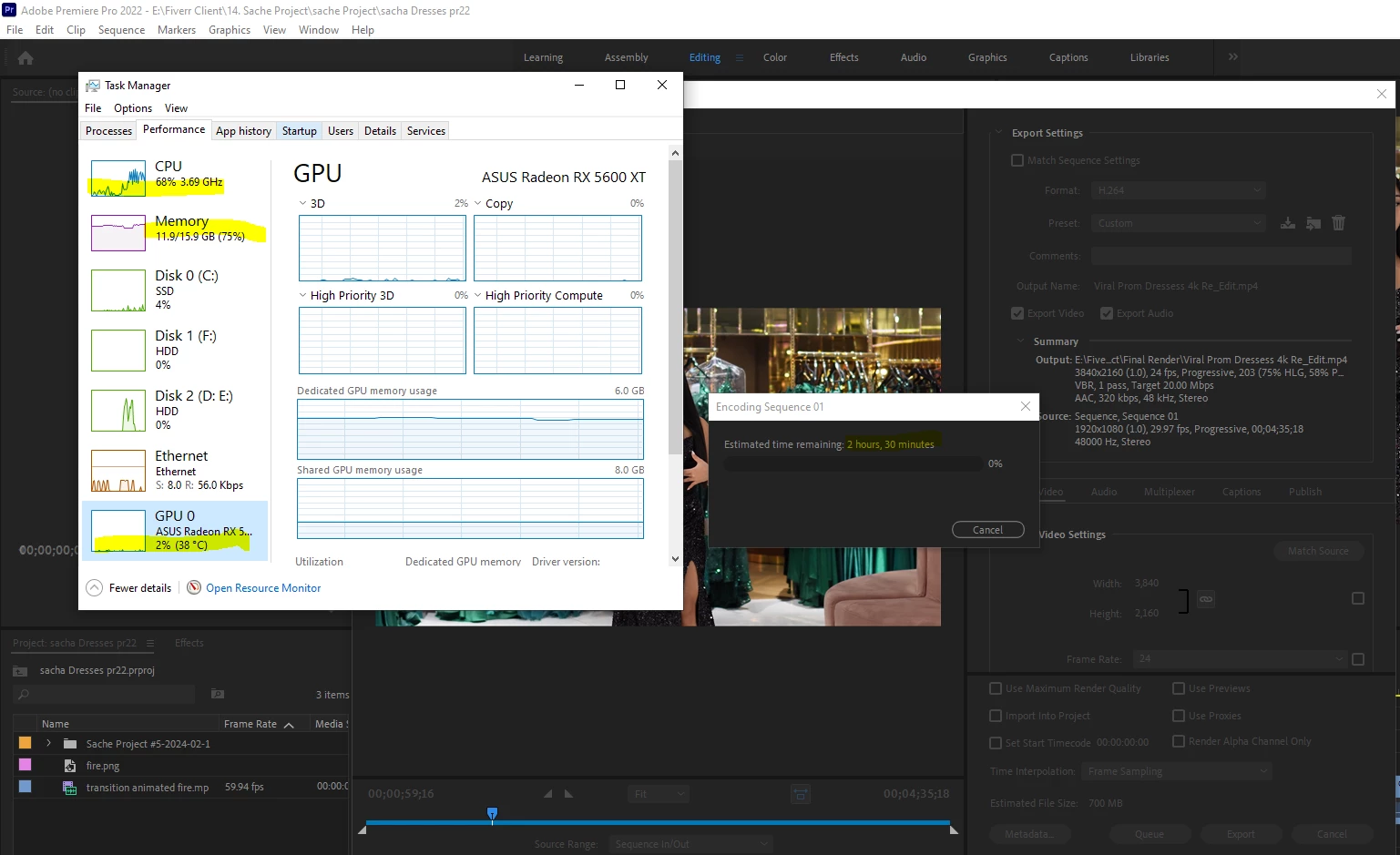
Task: Click the Metadata button
Action: [1030, 834]
